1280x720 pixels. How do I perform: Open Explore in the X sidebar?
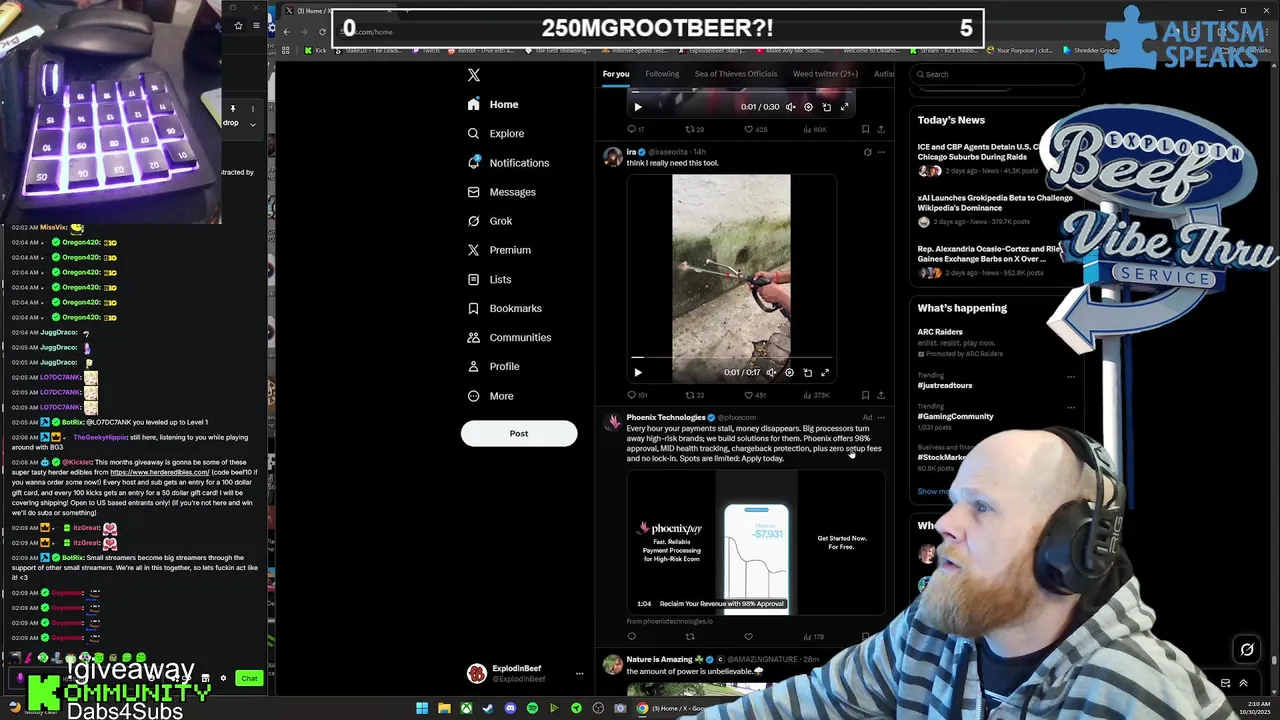(x=496, y=133)
